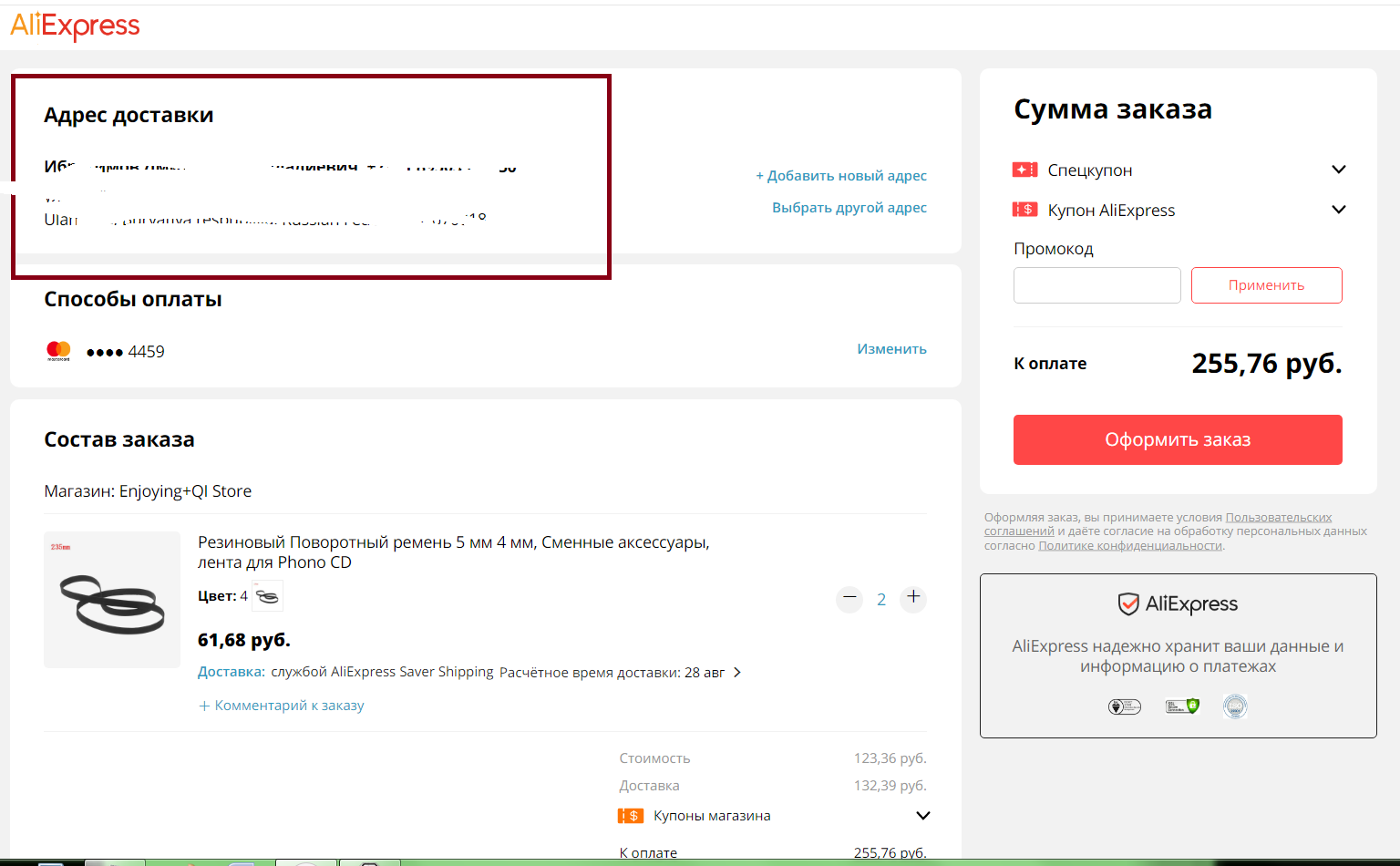Click into the Промокод input field

(x=1096, y=285)
